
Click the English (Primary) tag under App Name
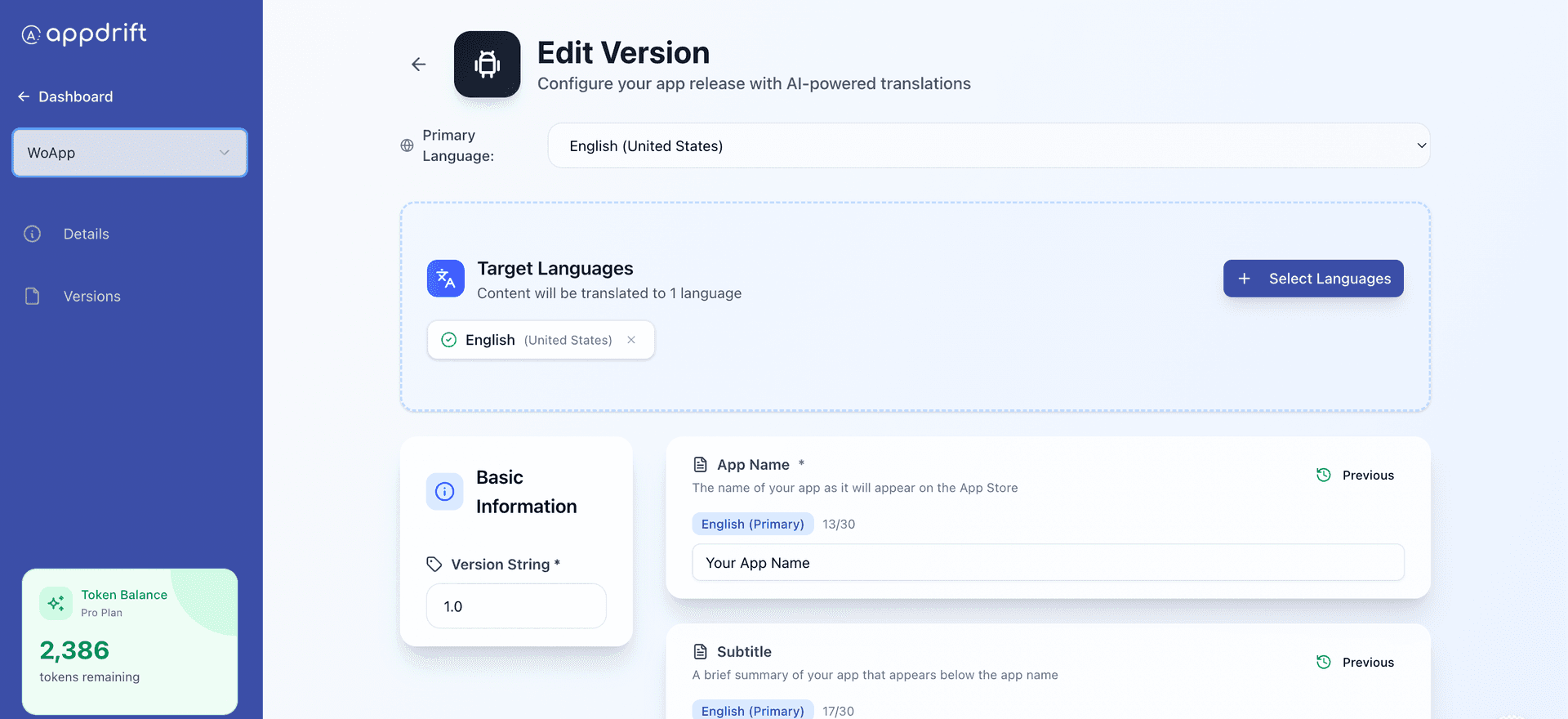[753, 524]
